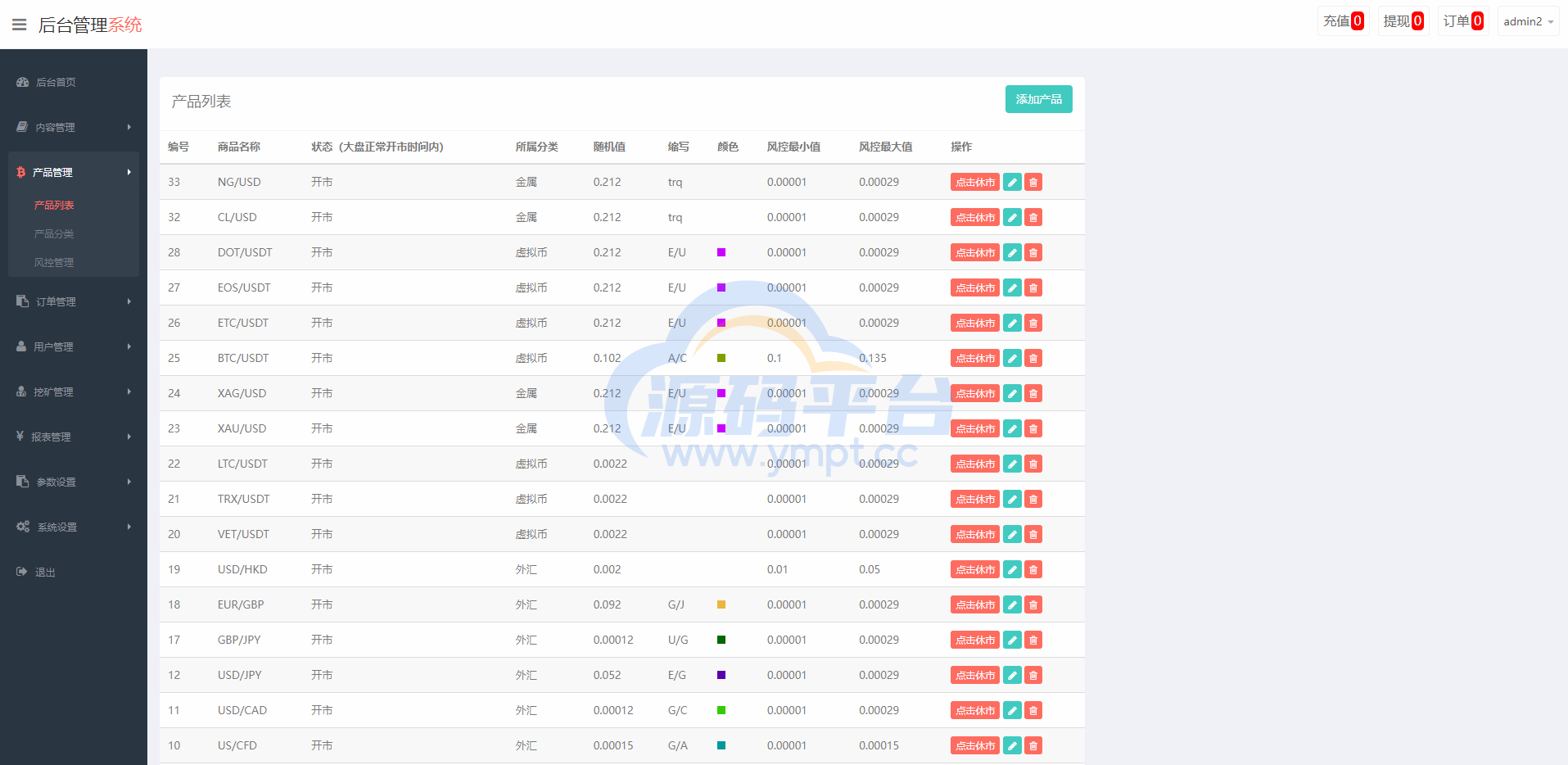
Task: Edit the VET/USDT product with pencil icon
Action: (1012, 534)
